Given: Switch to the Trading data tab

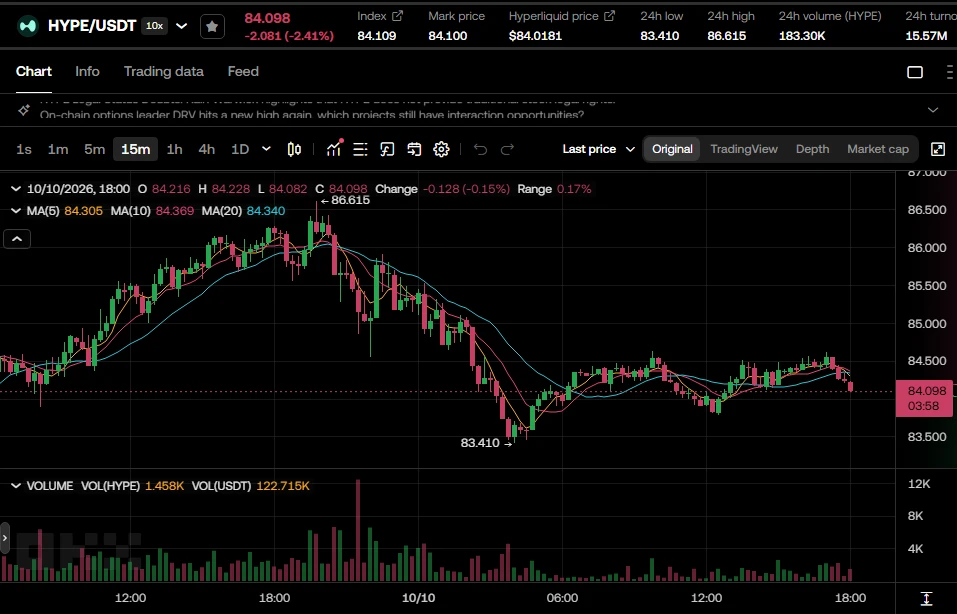Looking at the screenshot, I should [164, 71].
